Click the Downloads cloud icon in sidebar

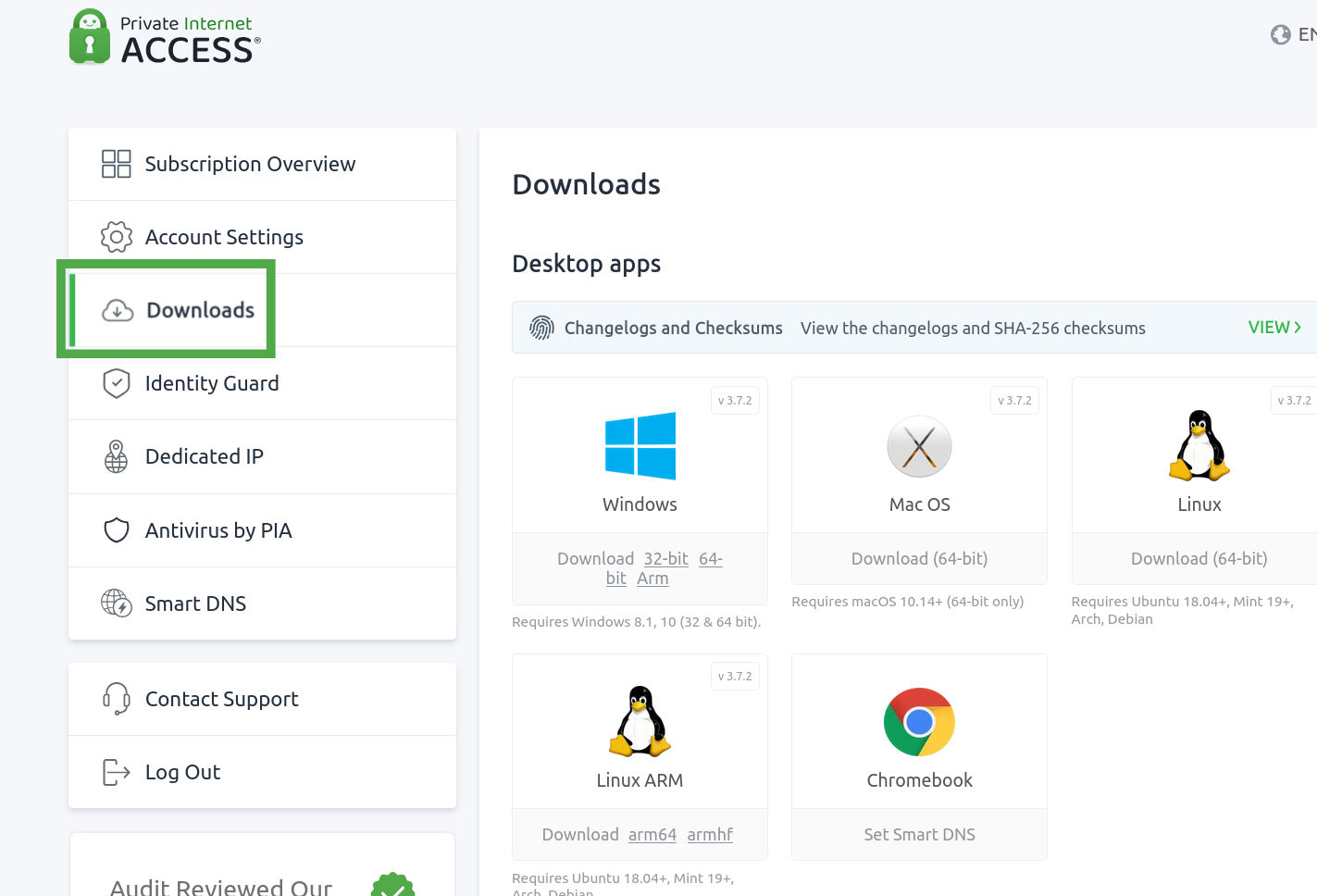118,310
